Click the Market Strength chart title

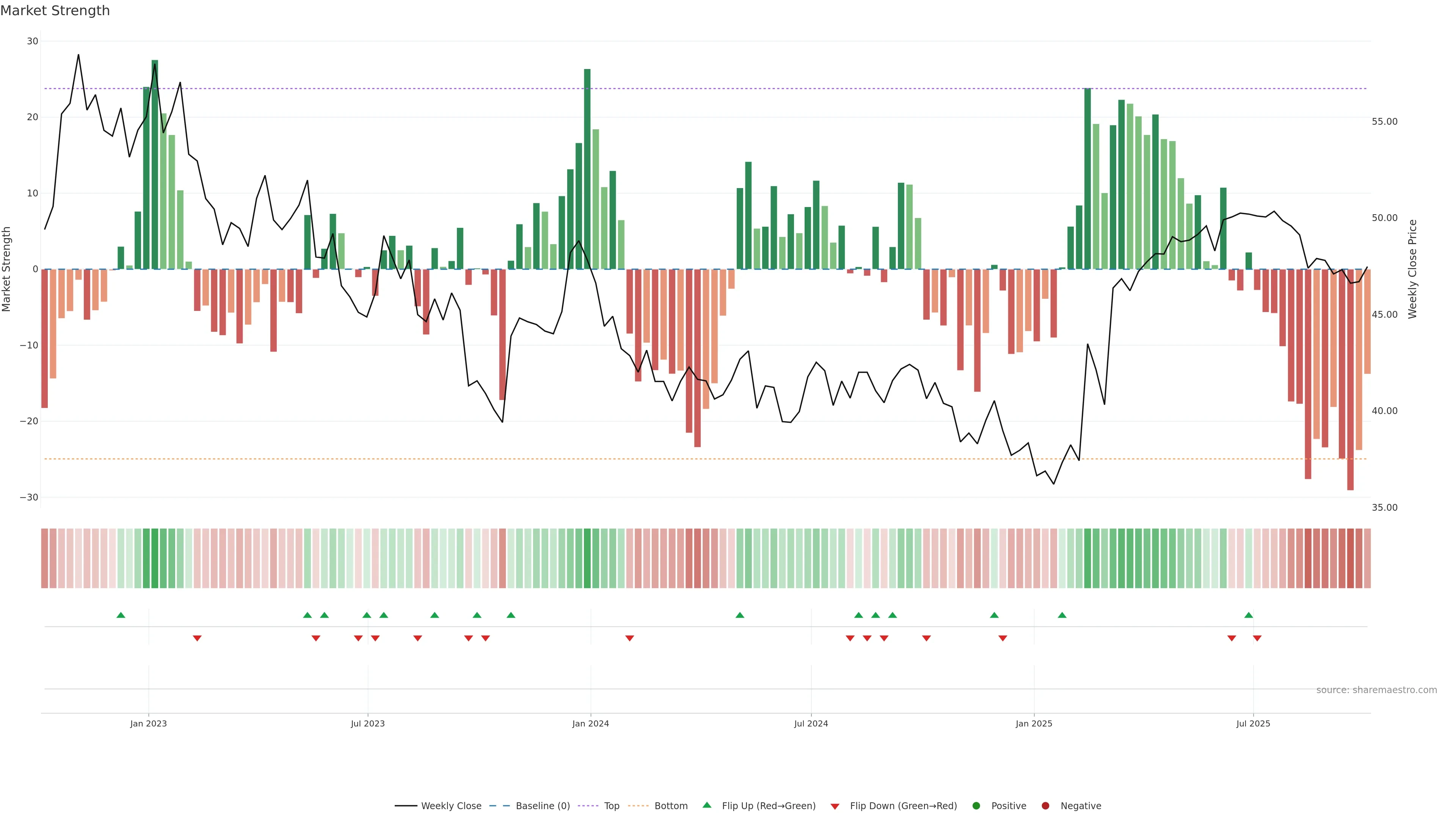coord(55,11)
